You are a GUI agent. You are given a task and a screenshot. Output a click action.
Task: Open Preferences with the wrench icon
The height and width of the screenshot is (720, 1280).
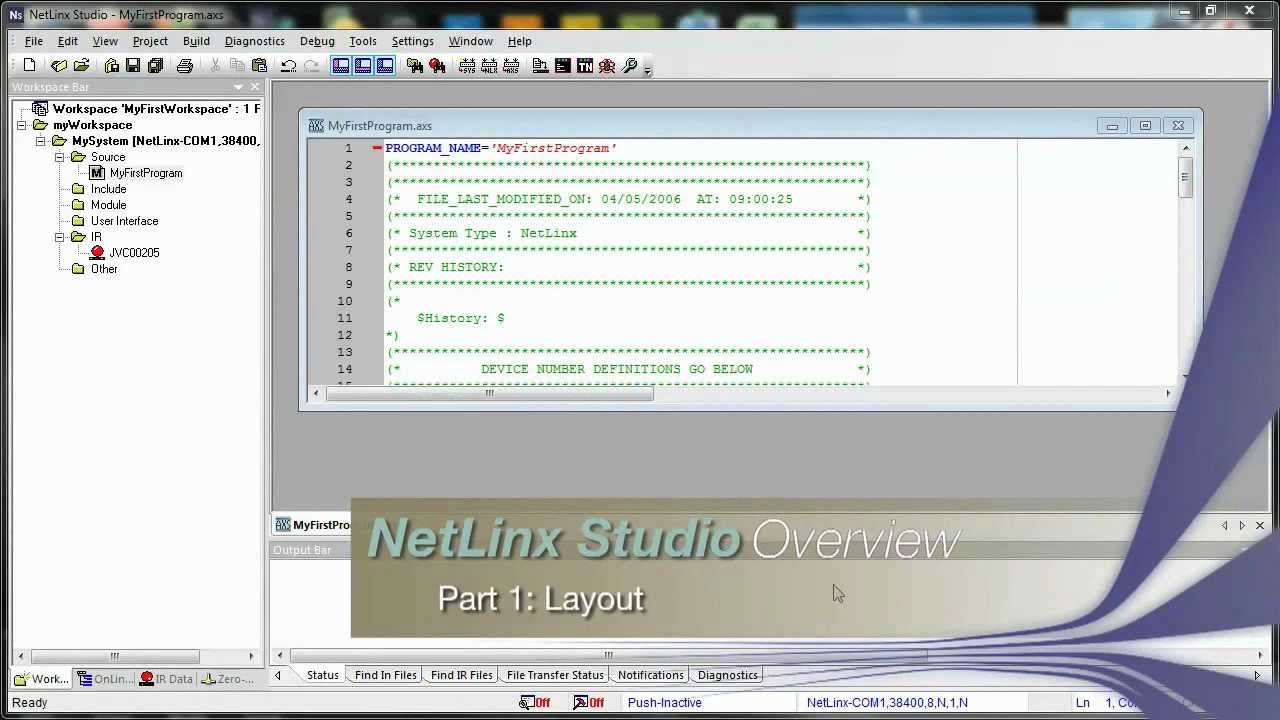coord(629,66)
